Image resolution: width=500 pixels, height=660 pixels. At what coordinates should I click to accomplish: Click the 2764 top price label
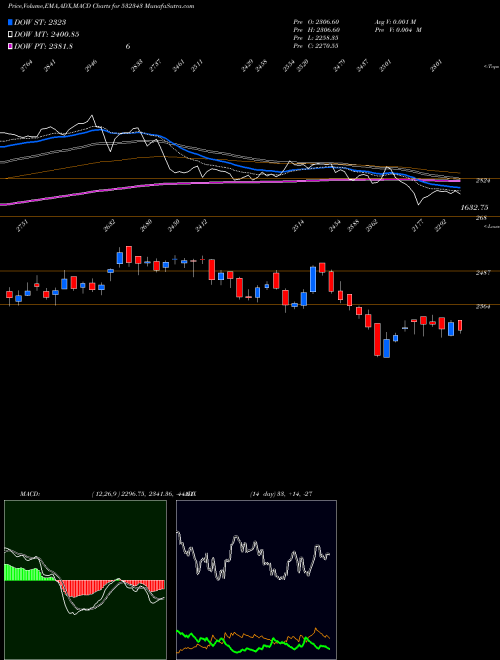pos(27,66)
